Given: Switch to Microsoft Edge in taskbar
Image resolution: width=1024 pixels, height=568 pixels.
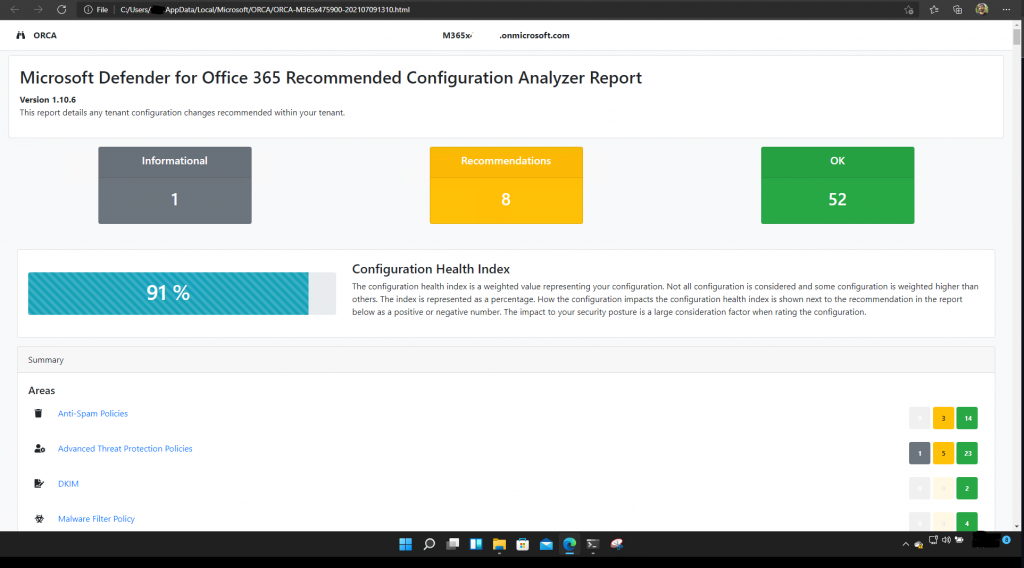Looking at the screenshot, I should click(x=569, y=544).
